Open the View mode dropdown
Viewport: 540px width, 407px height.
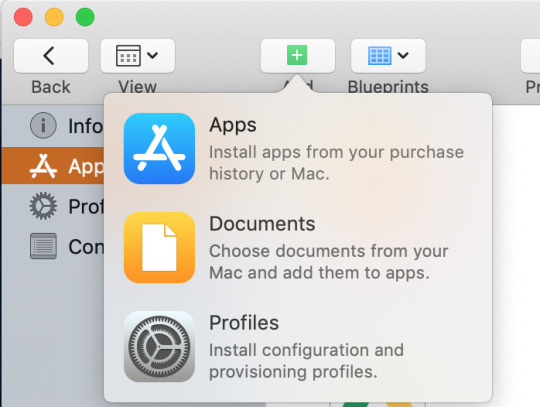(x=138, y=56)
